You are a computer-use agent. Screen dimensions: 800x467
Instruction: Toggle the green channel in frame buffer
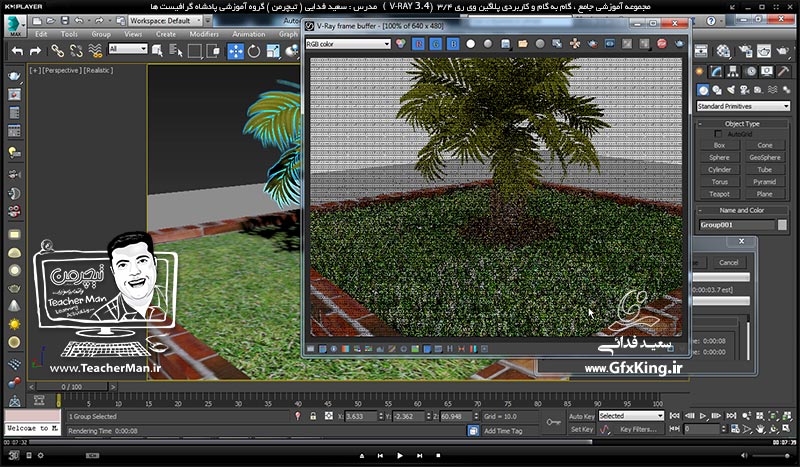[436, 44]
